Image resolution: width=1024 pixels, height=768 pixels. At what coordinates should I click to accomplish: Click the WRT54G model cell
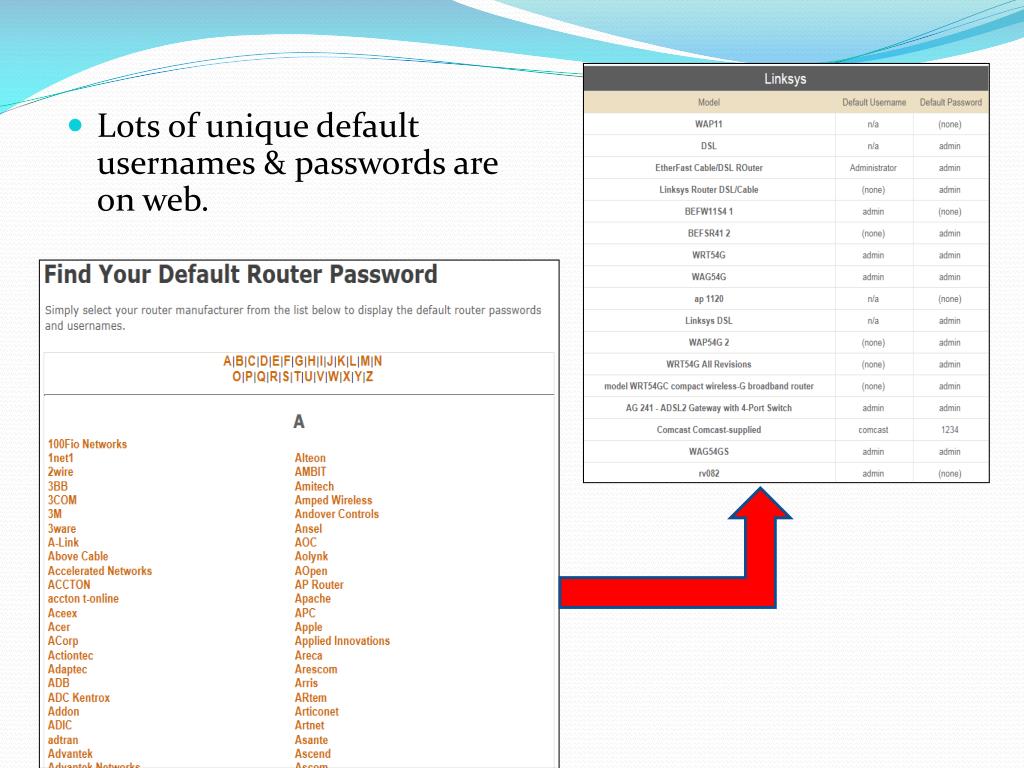pos(709,255)
